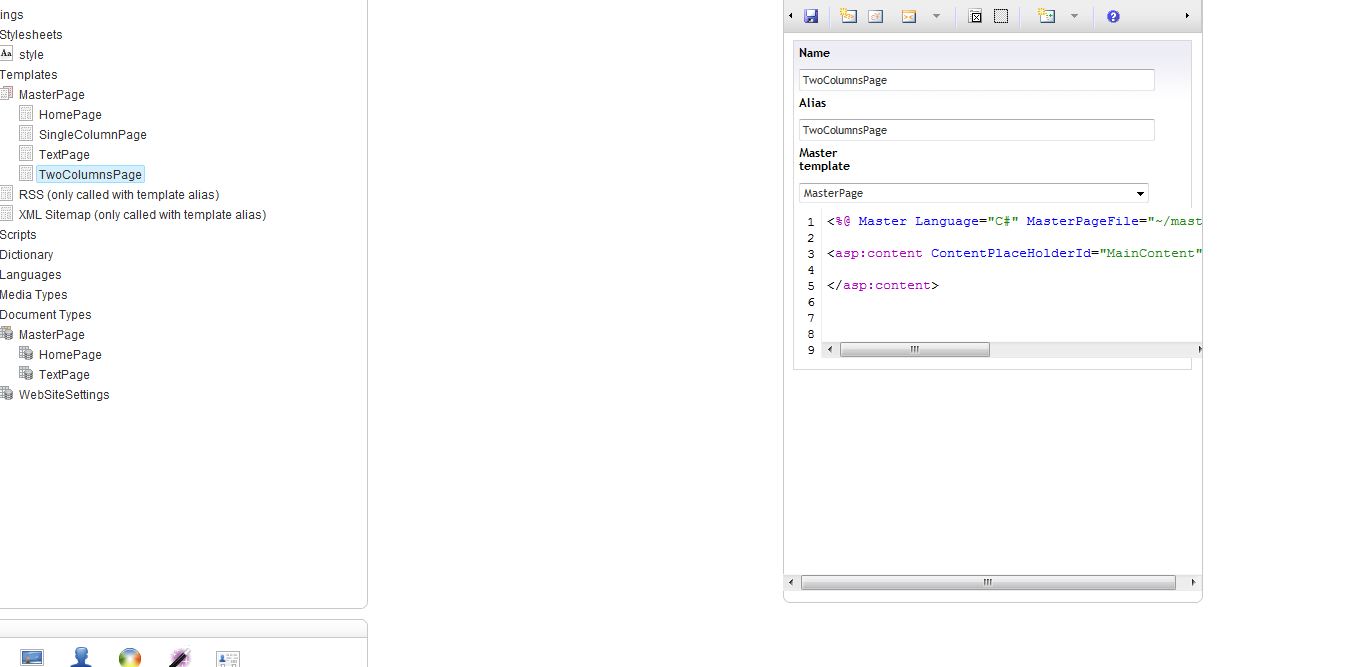
Task: Click the Alias text field
Action: [976, 130]
